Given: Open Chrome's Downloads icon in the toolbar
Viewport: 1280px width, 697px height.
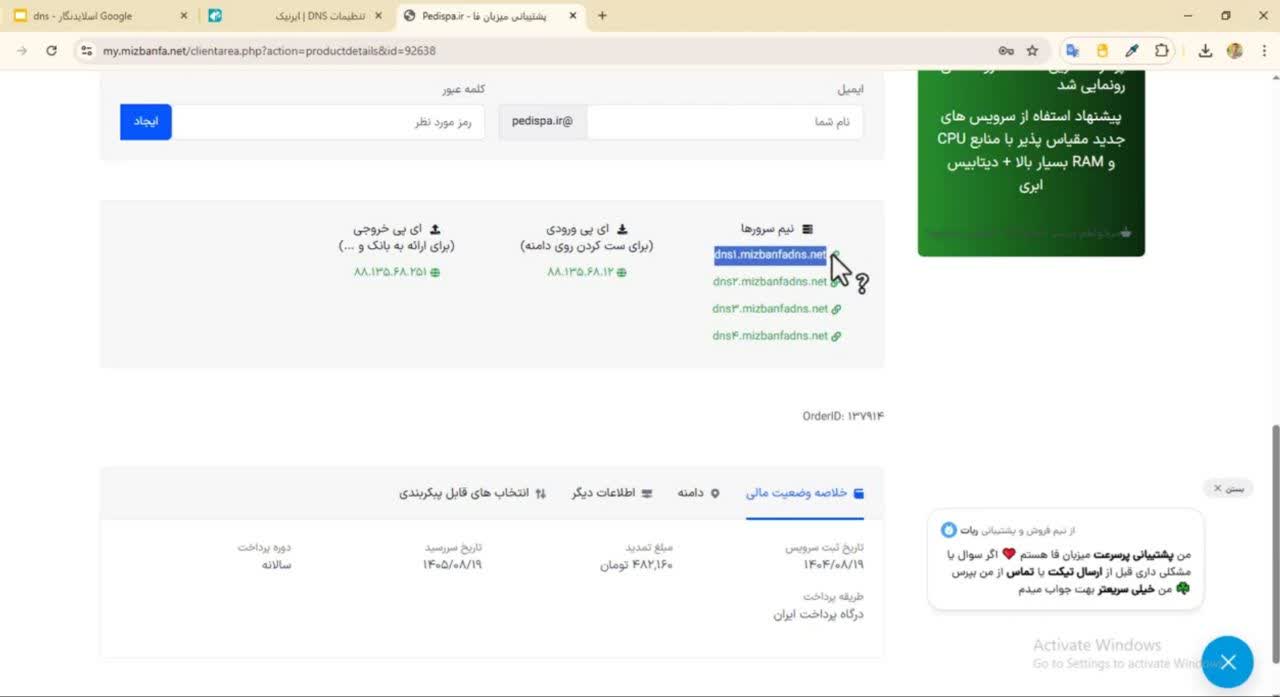Looking at the screenshot, I should (1206, 49).
